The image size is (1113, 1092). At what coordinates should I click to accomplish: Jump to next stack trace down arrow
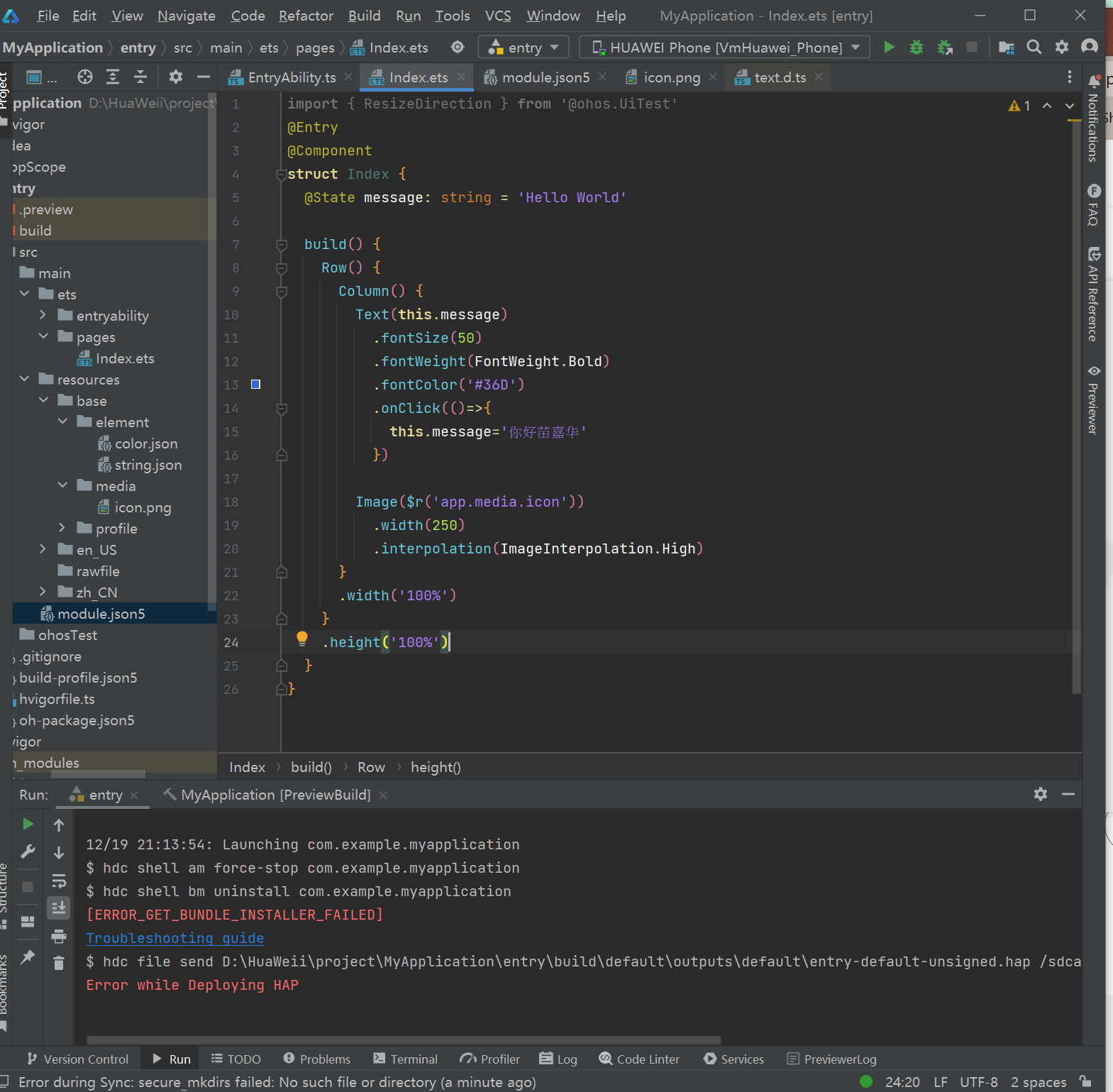tap(59, 852)
